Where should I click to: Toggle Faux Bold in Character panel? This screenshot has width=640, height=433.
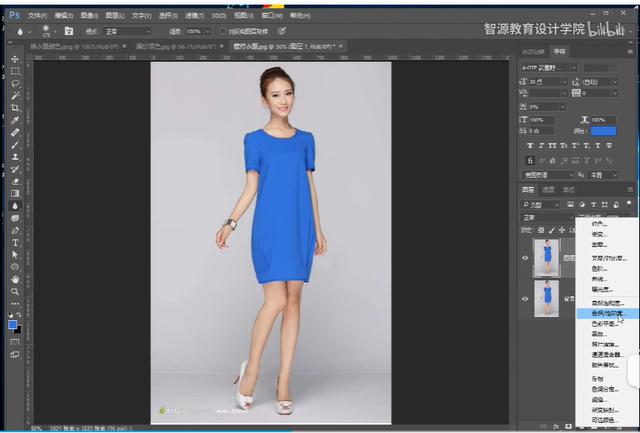530,146
